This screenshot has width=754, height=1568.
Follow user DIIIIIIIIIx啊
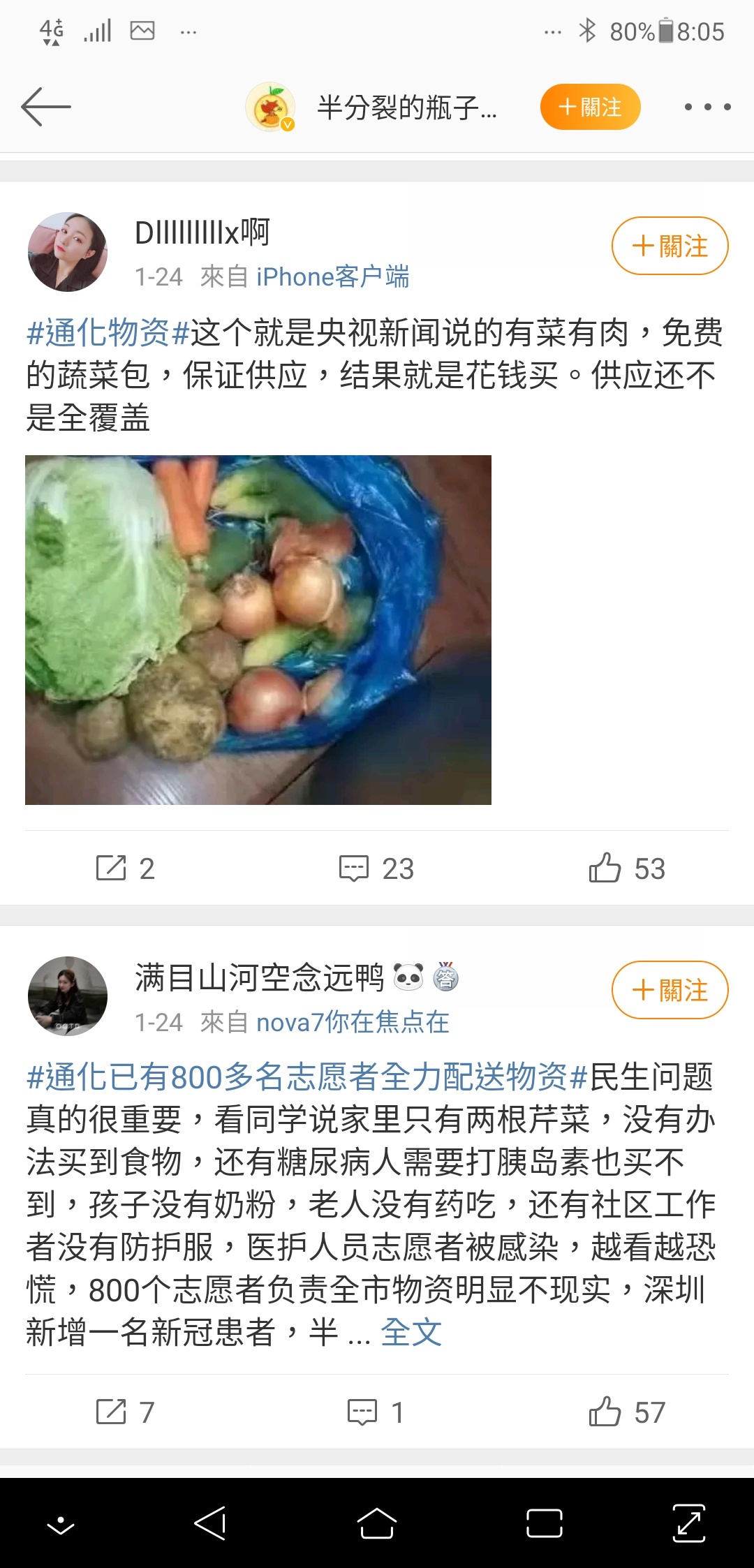click(x=670, y=246)
